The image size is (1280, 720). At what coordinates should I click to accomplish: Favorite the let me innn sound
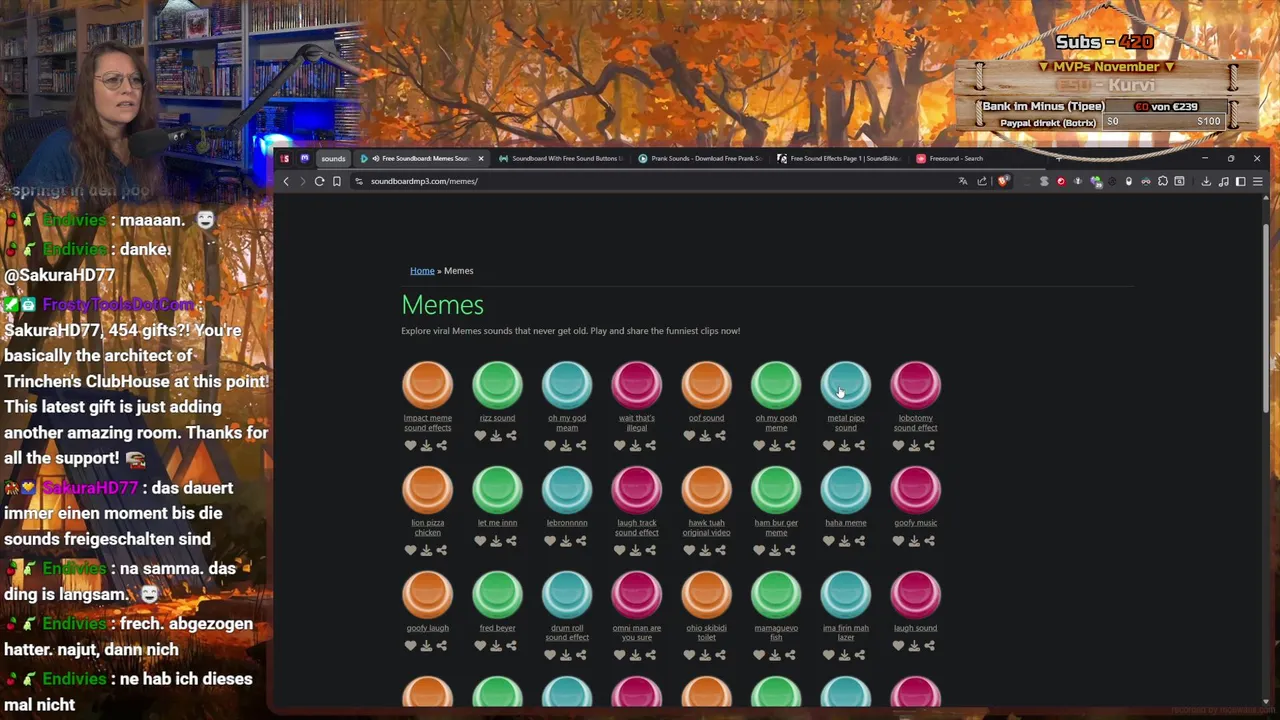[x=480, y=541]
